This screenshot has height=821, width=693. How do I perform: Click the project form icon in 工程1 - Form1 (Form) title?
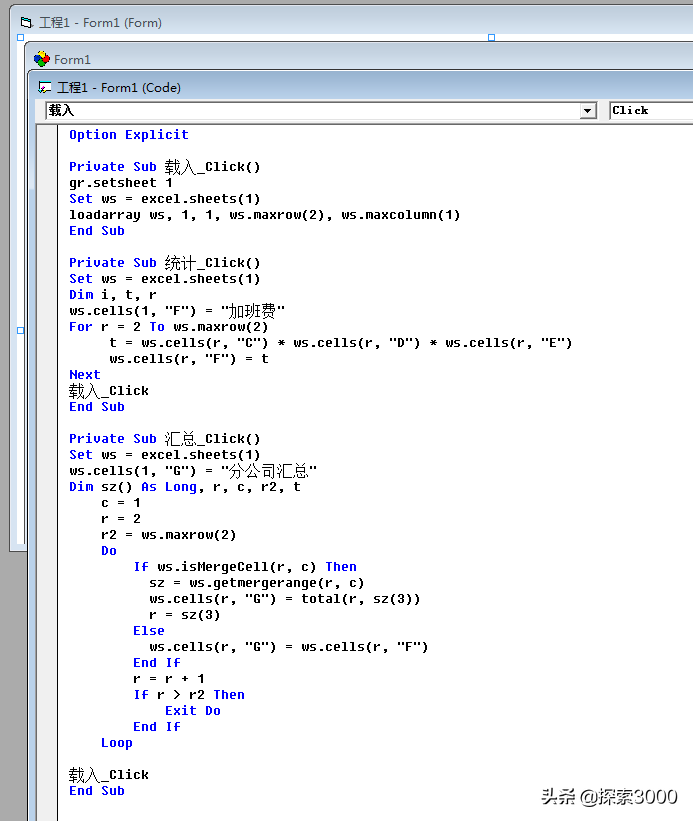26,23
